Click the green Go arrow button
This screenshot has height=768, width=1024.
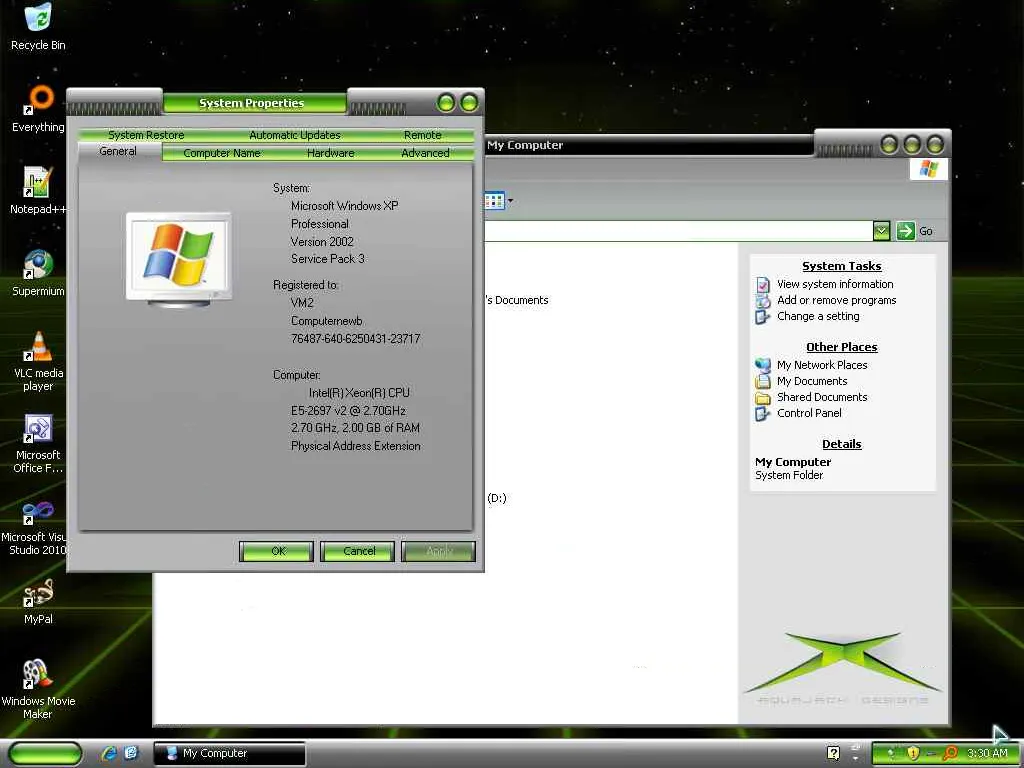pos(905,231)
